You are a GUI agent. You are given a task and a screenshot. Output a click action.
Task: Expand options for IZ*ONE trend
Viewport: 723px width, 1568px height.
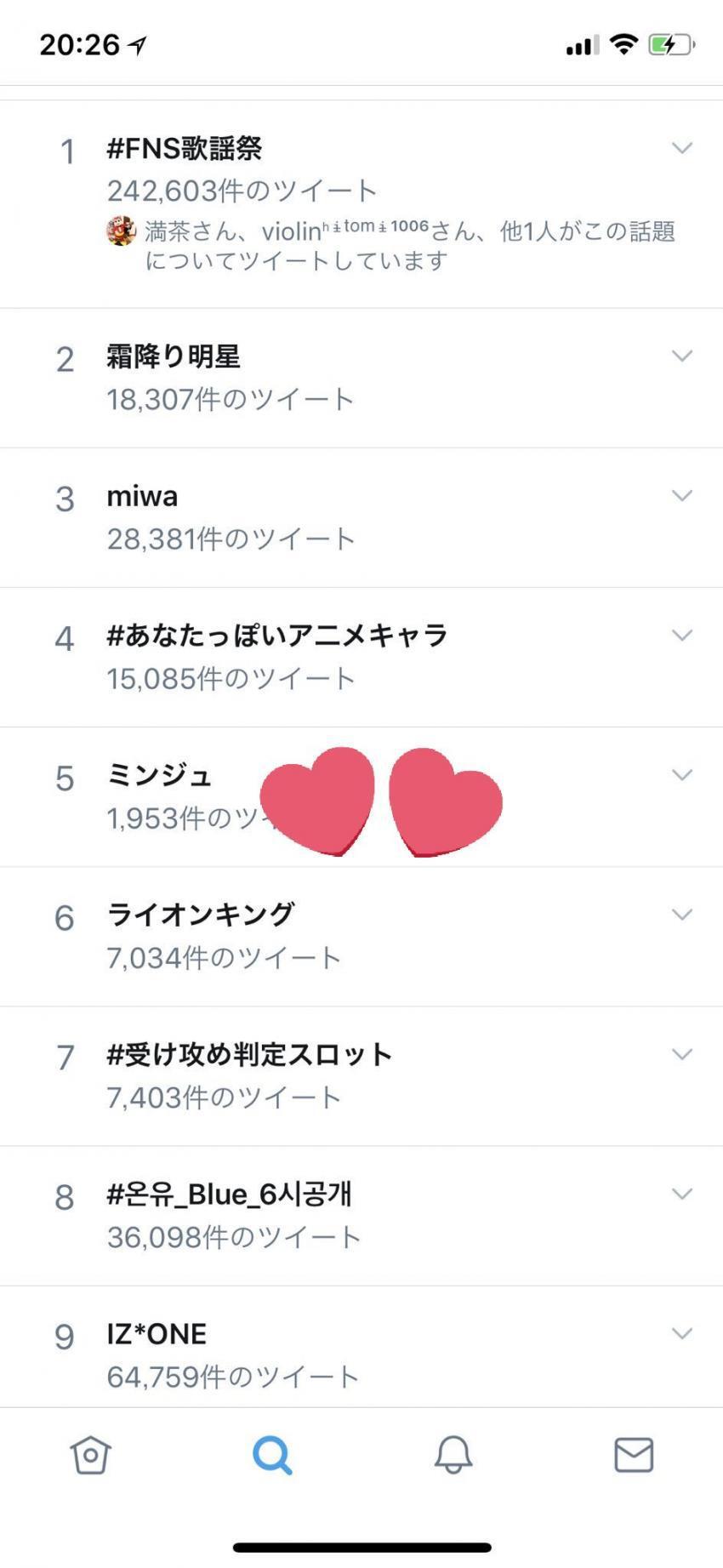[681, 1333]
